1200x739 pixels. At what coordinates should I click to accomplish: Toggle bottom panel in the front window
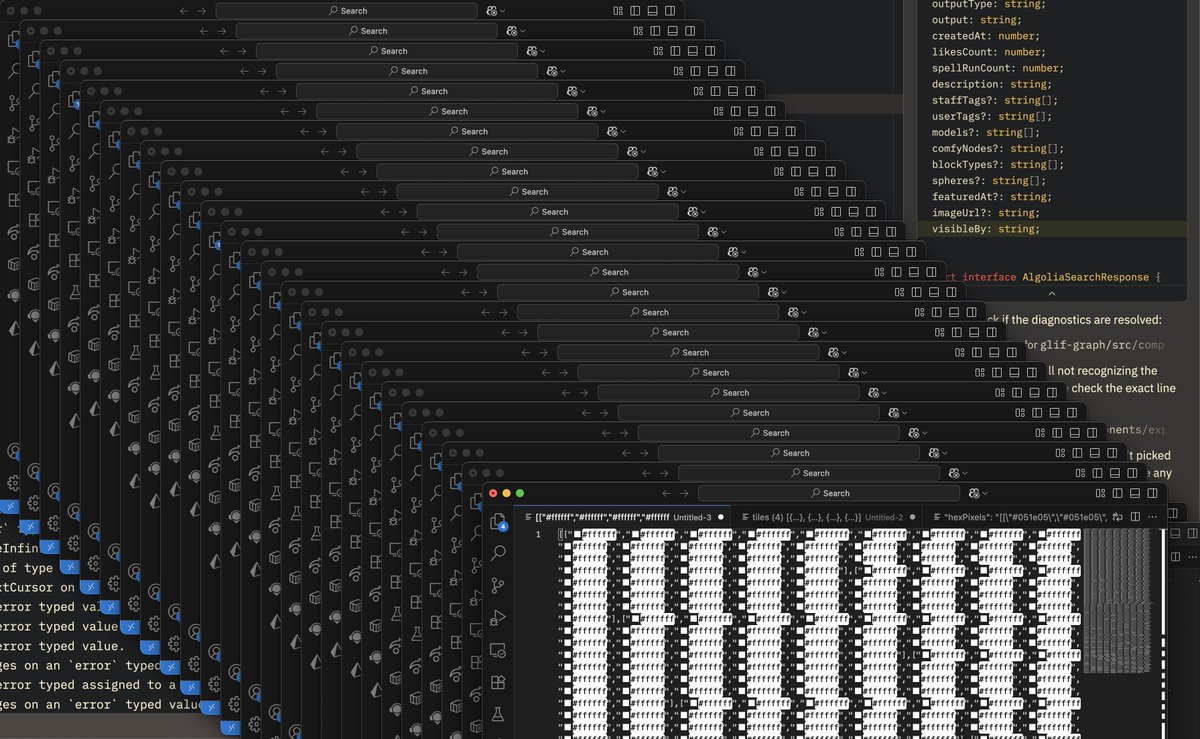(1135, 493)
